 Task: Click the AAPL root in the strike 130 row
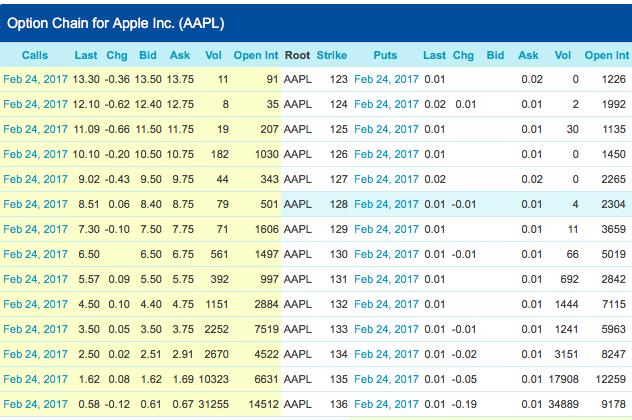pyautogui.click(x=297, y=254)
